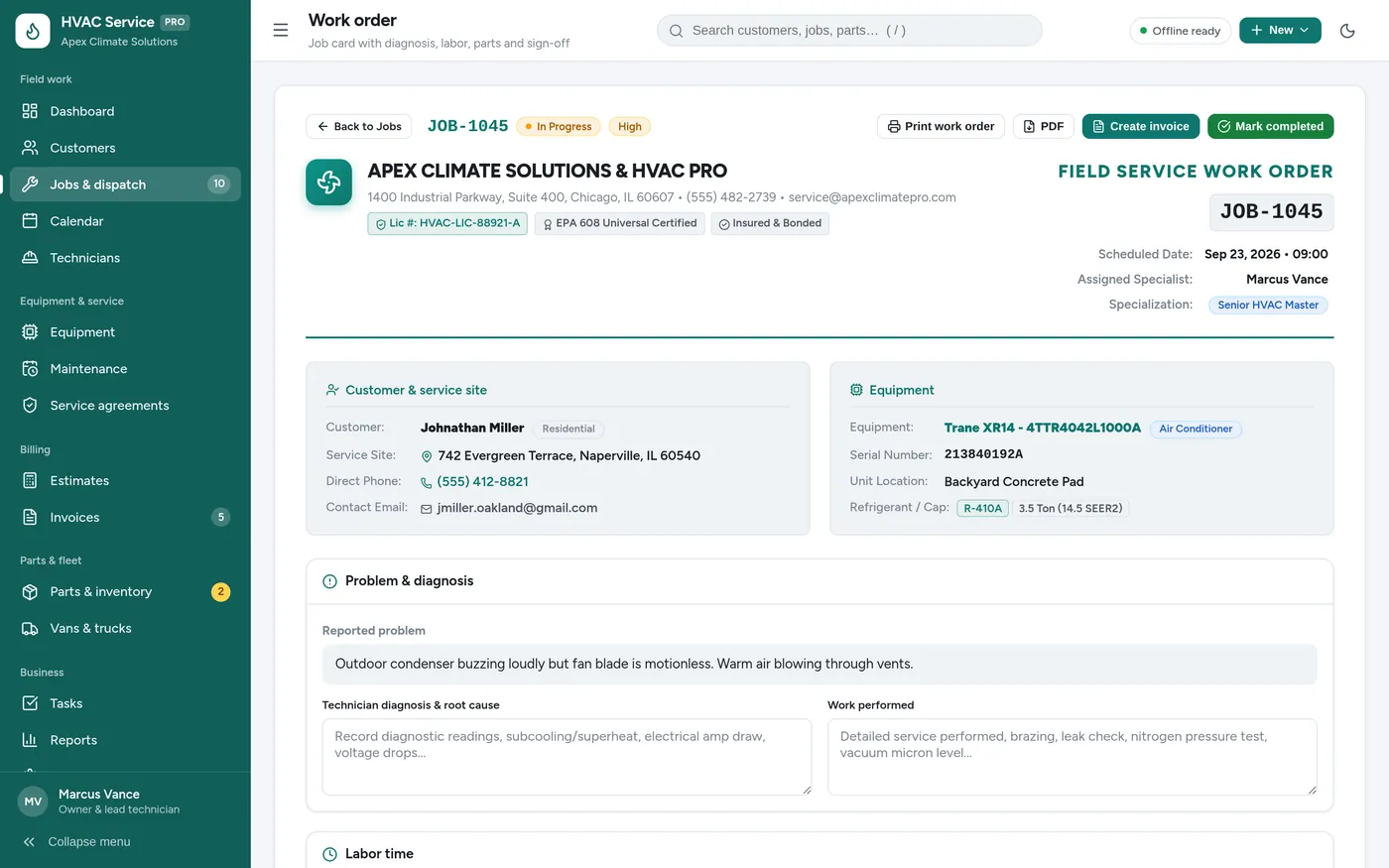
Task: Click Print work order button
Action: click(x=941, y=127)
